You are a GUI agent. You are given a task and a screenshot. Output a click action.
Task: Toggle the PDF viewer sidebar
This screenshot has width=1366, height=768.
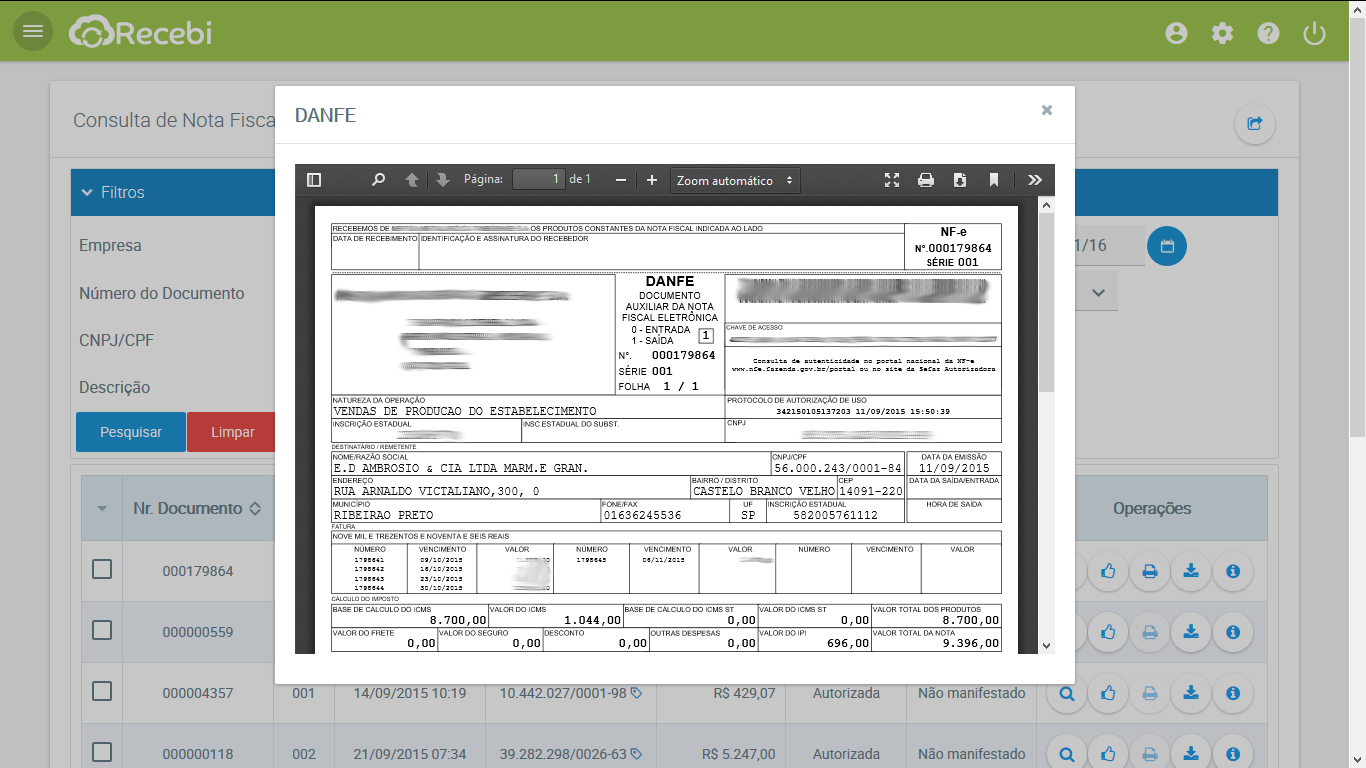tap(314, 180)
